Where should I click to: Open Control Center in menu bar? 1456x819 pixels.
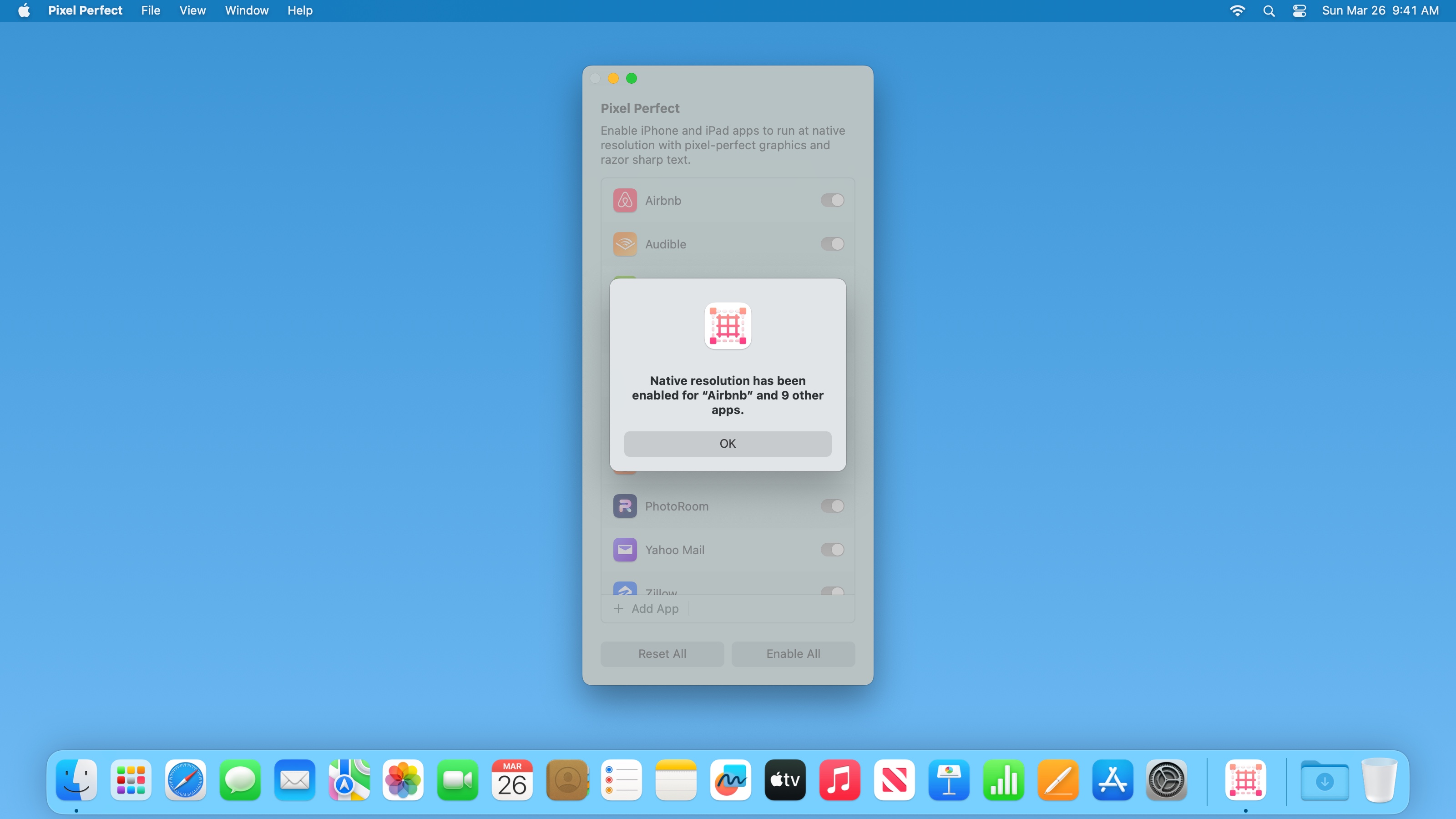(1299, 11)
